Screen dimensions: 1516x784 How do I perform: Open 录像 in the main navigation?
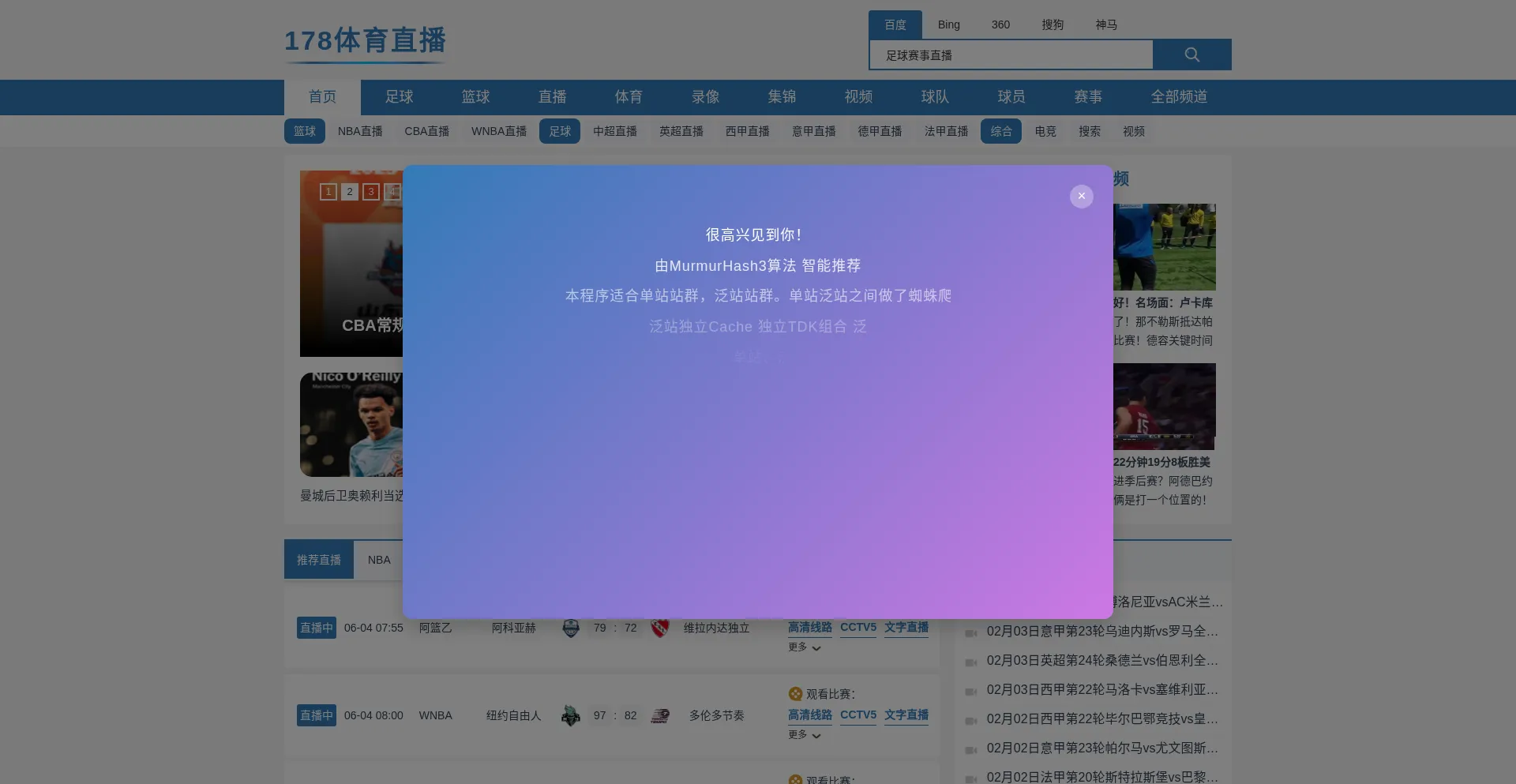coord(705,96)
